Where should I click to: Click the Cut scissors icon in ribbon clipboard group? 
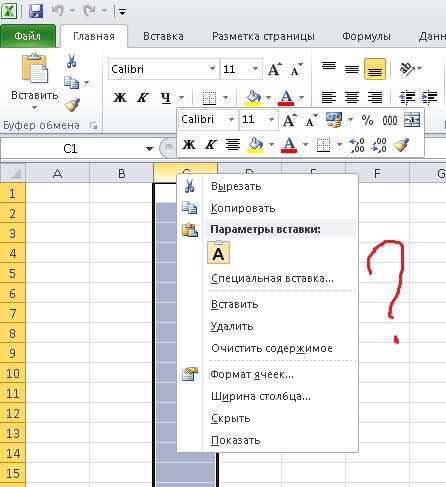tap(71, 61)
